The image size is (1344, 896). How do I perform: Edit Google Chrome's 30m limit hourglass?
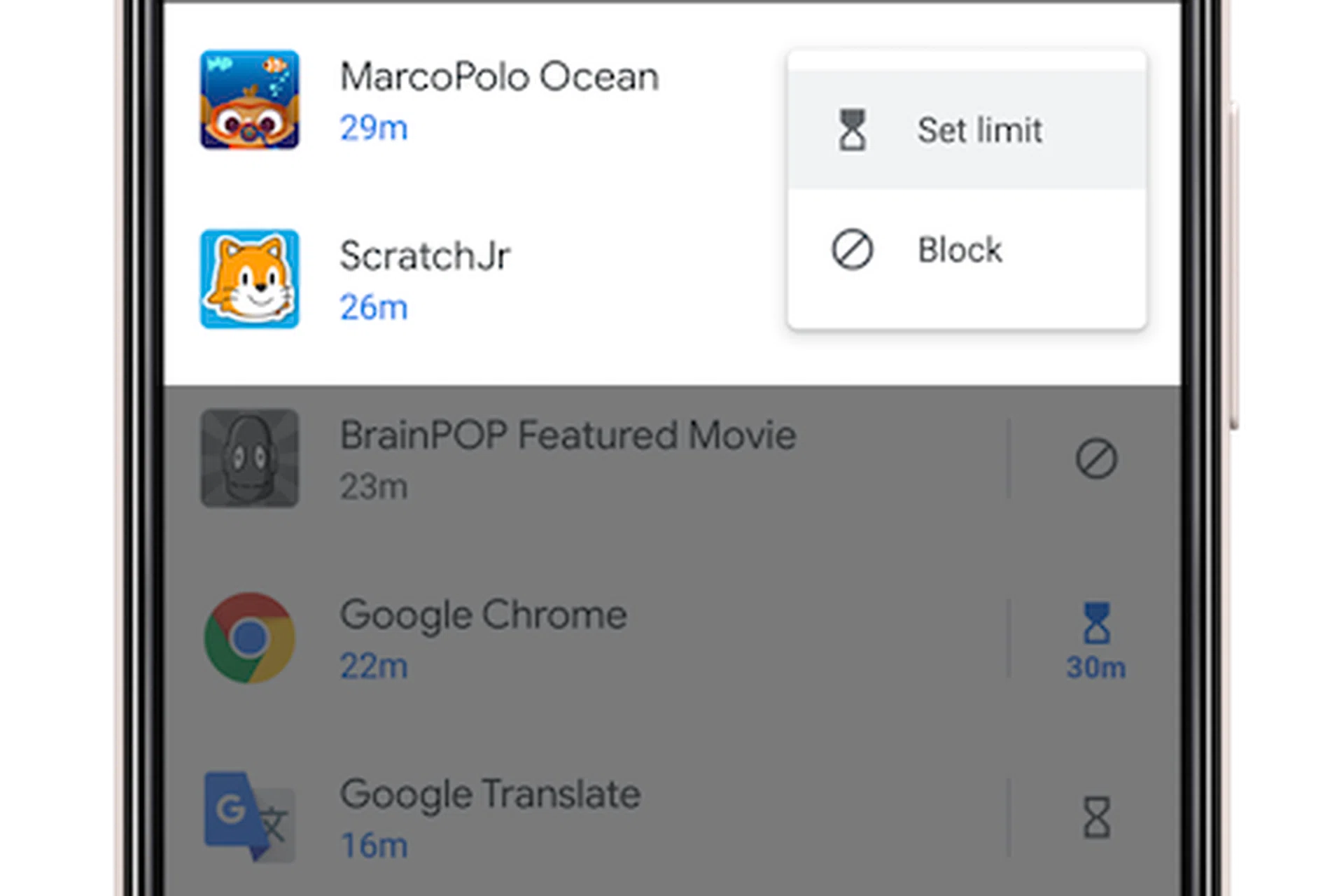(1096, 638)
